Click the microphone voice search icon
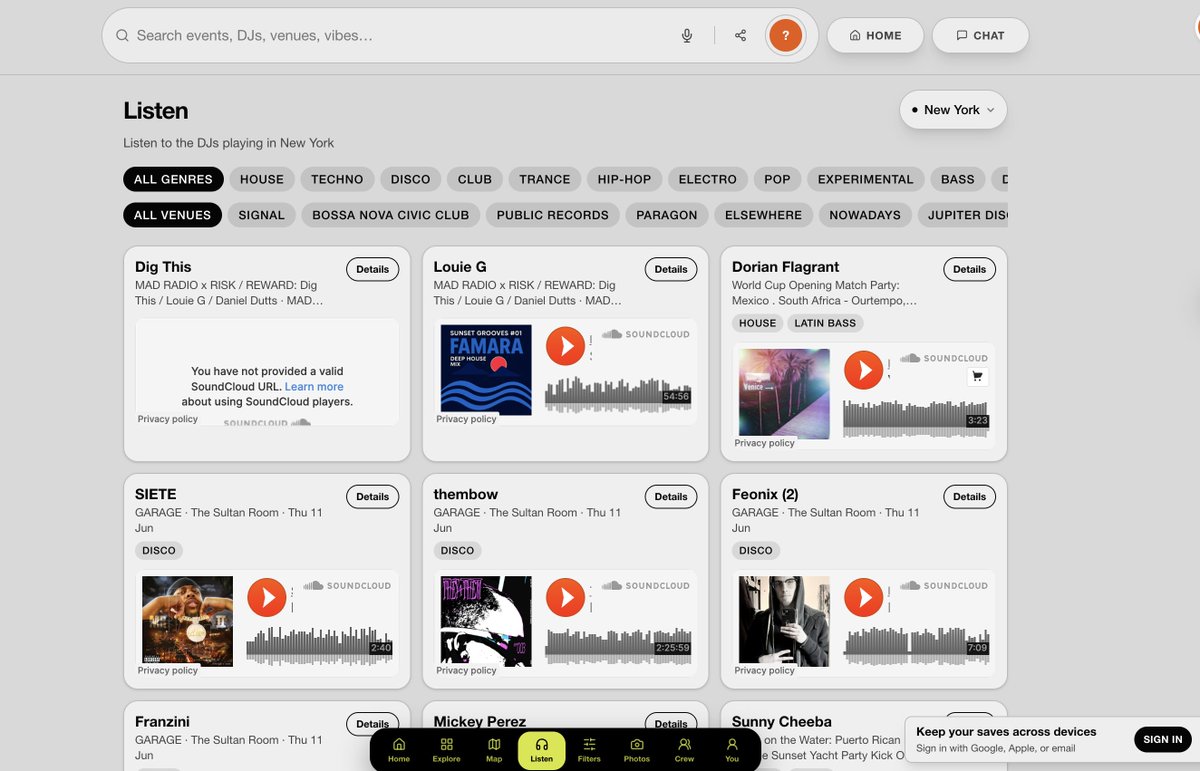 [687, 35]
